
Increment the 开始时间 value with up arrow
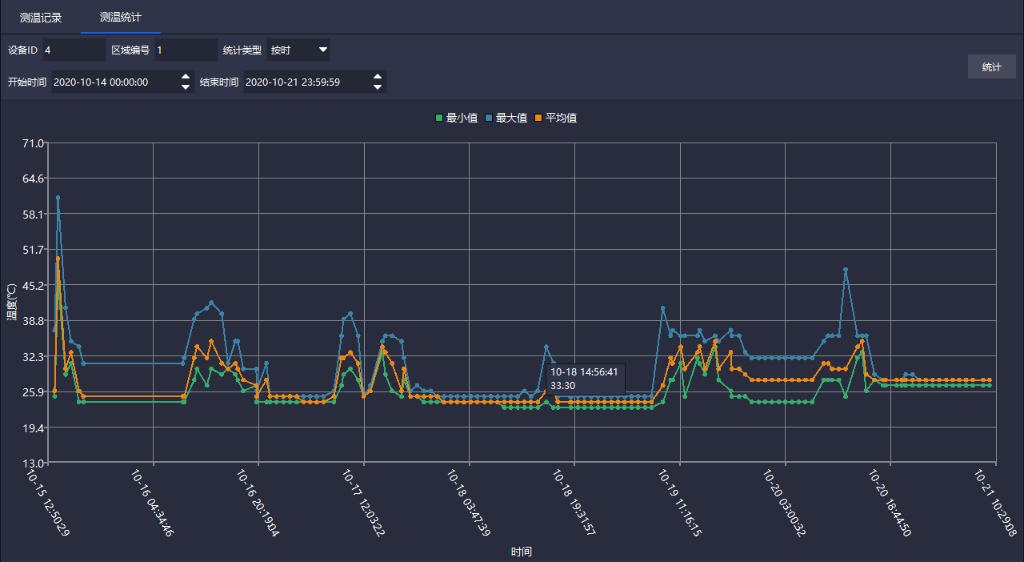click(x=185, y=77)
